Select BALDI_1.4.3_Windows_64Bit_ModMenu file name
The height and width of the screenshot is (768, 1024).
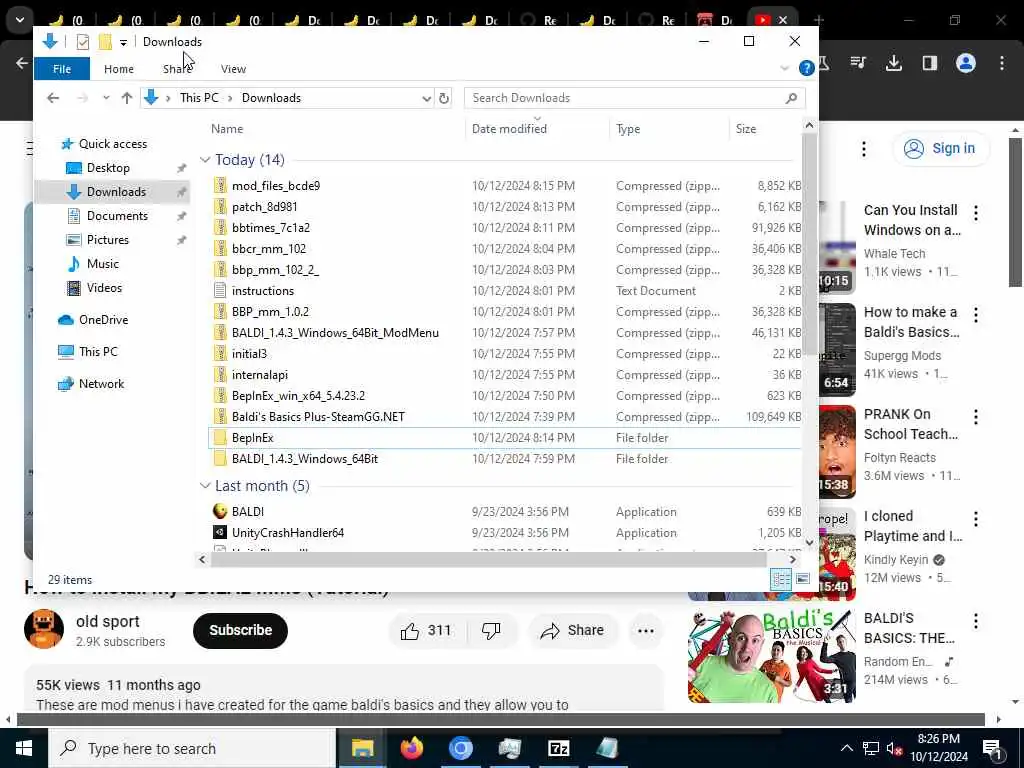click(336, 333)
